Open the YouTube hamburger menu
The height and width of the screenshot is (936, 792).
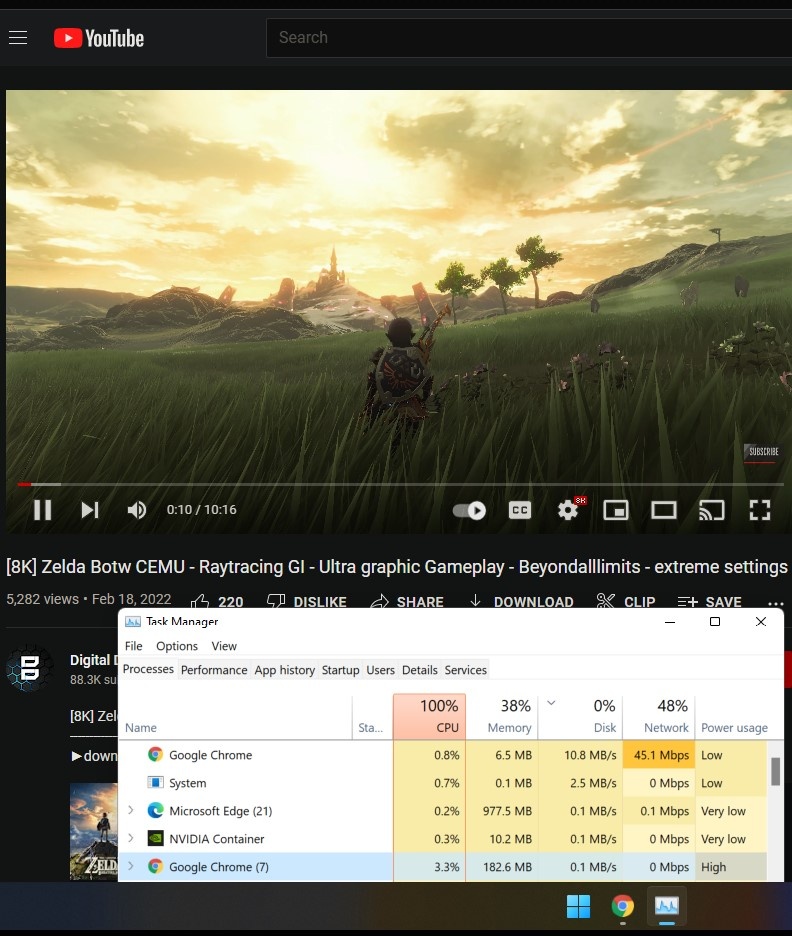pos(18,38)
